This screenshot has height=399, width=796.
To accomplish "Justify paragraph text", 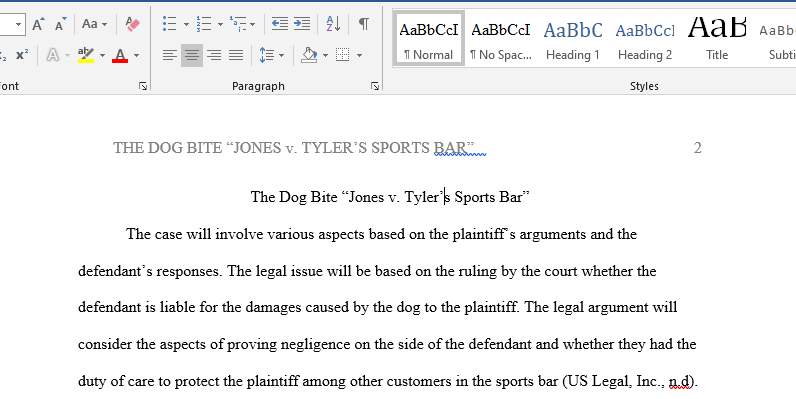I will tap(236, 55).
